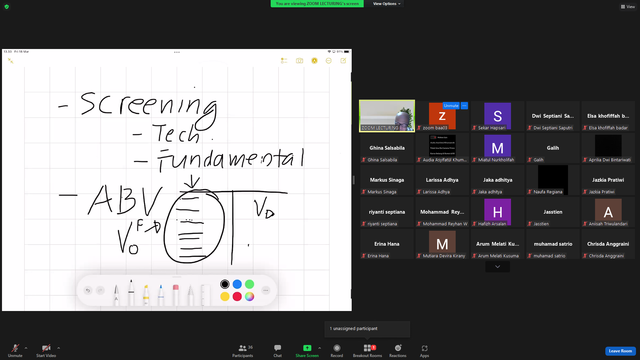Select the ZOOM LECTURING video thumbnail
Screen dimensions: 640x360
pos(387,116)
